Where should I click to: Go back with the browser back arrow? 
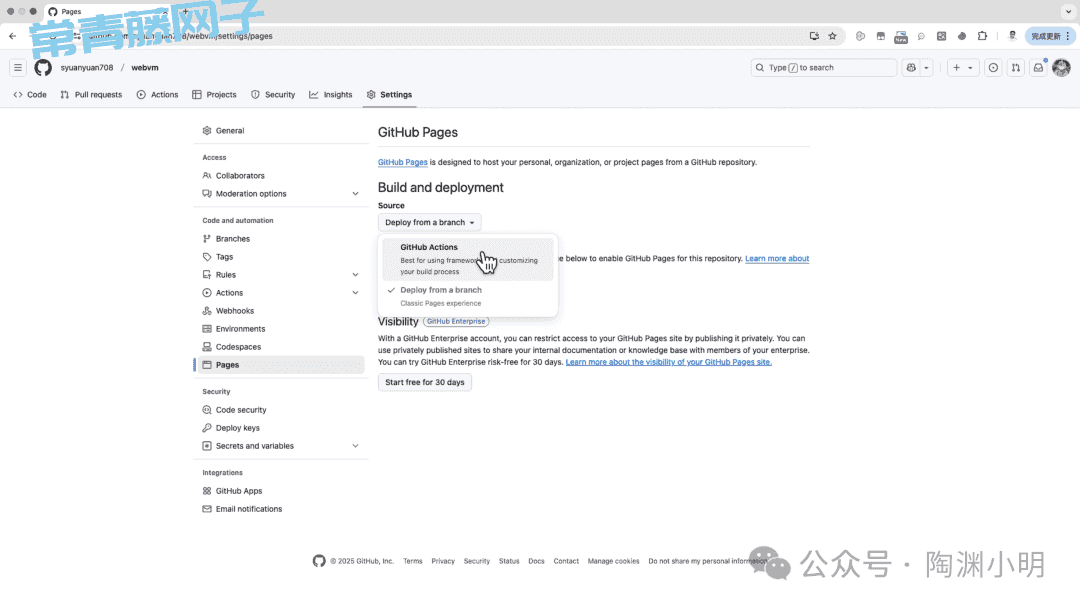coord(12,36)
